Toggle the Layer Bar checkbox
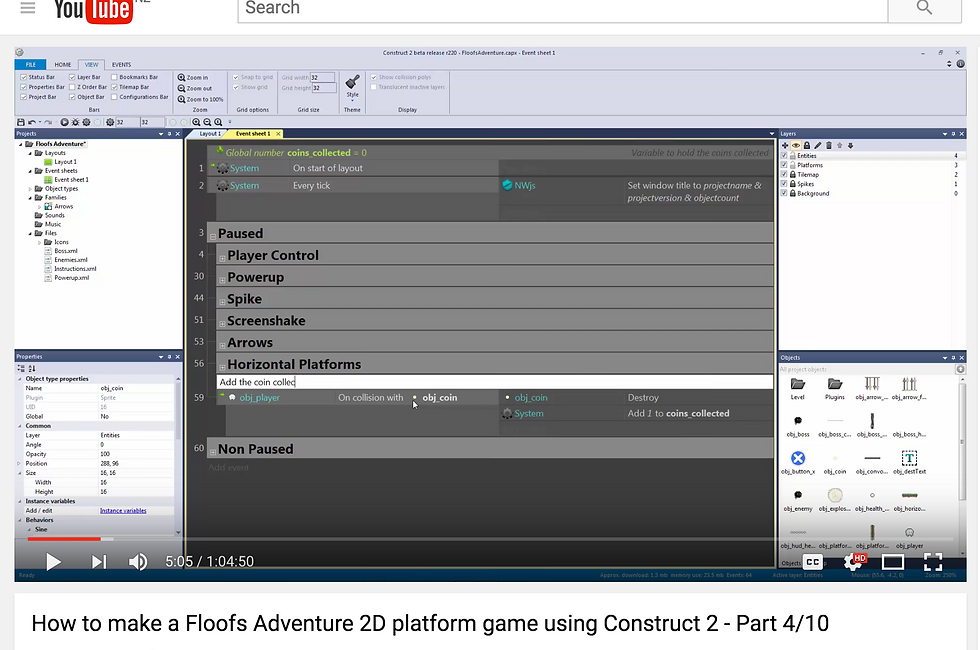 tap(72, 78)
